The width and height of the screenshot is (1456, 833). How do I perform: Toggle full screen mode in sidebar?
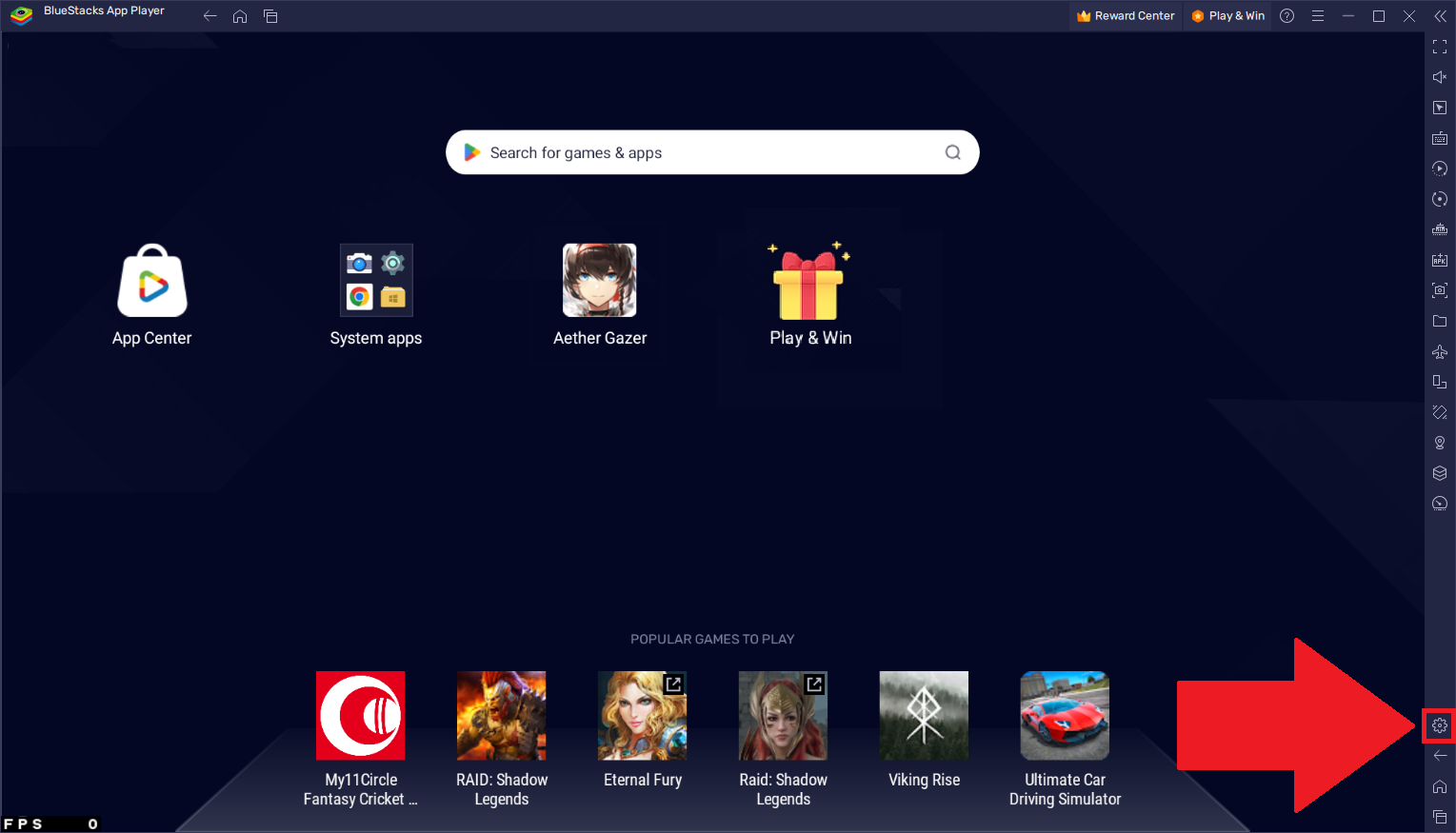[1440, 47]
